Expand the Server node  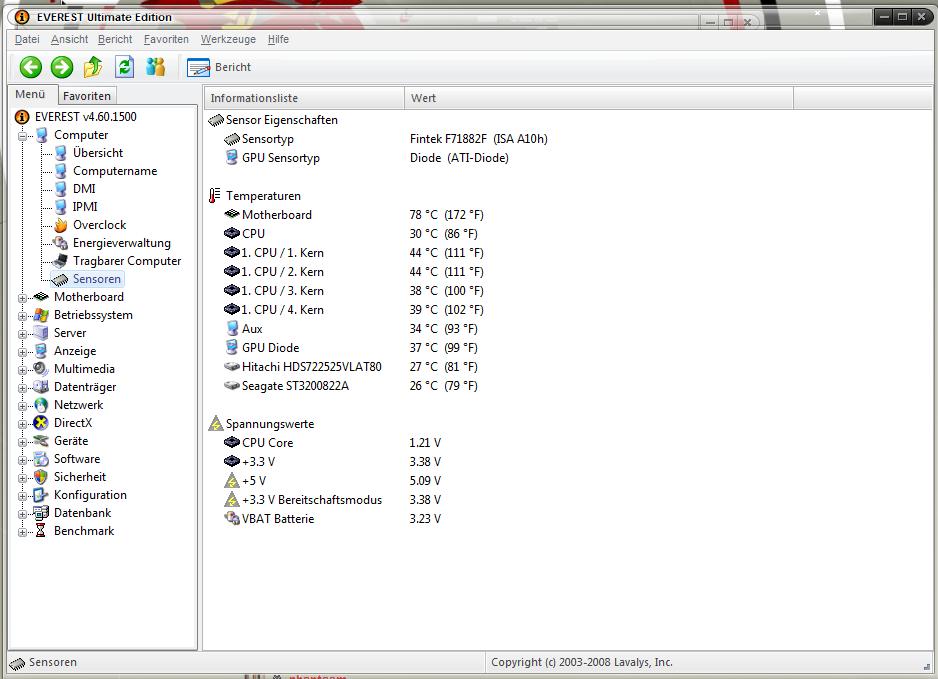click(x=22, y=334)
